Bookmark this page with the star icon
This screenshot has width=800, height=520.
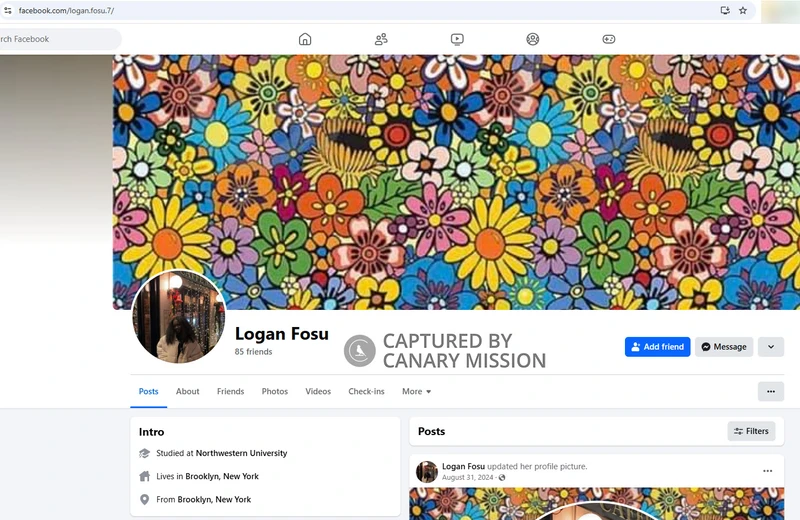click(x=743, y=10)
